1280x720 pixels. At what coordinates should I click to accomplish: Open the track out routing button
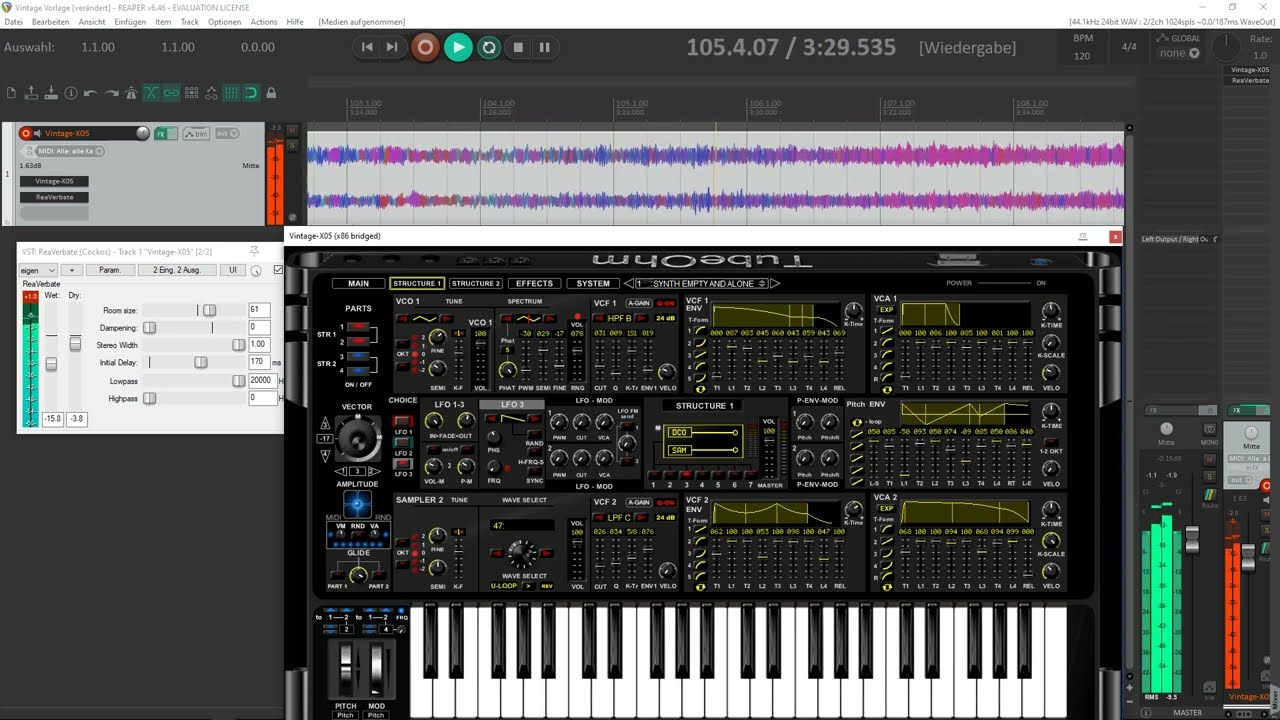coord(228,134)
